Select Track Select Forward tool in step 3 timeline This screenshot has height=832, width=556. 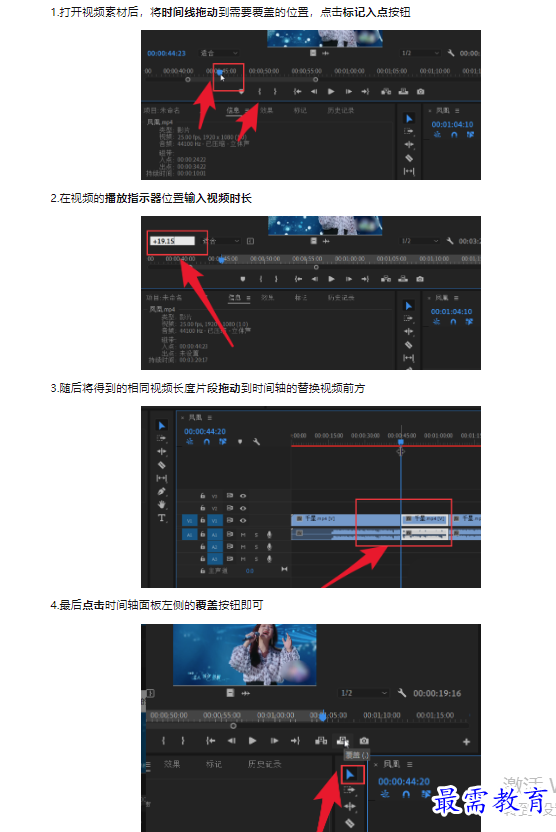(161, 438)
